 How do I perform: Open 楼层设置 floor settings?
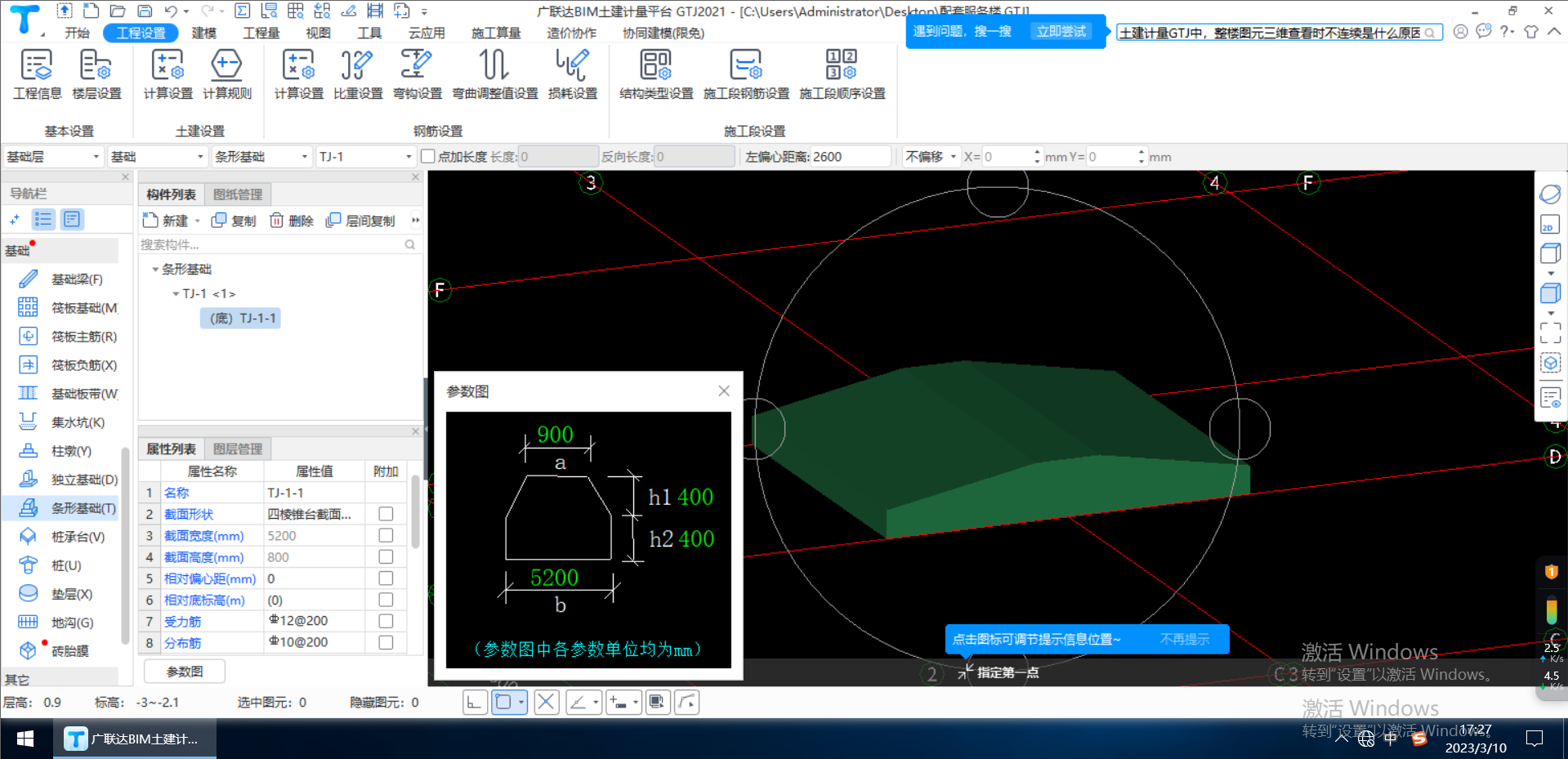tap(96, 74)
